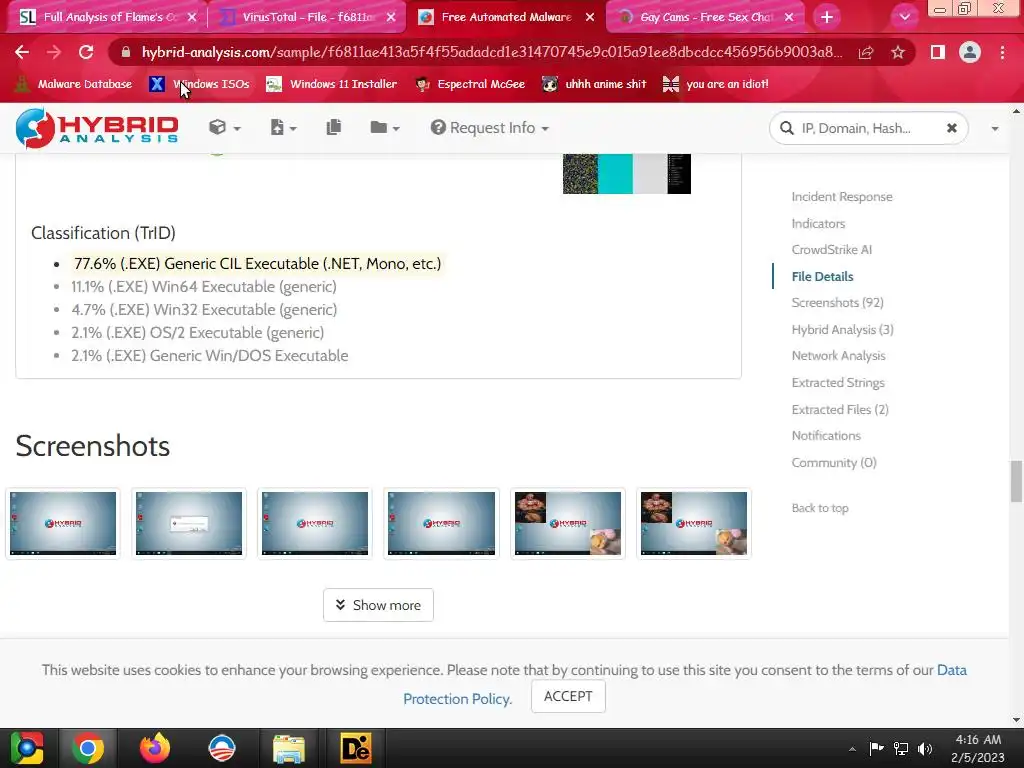Clear the search box with the X icon
1024x768 pixels.
pyautogui.click(x=952, y=128)
